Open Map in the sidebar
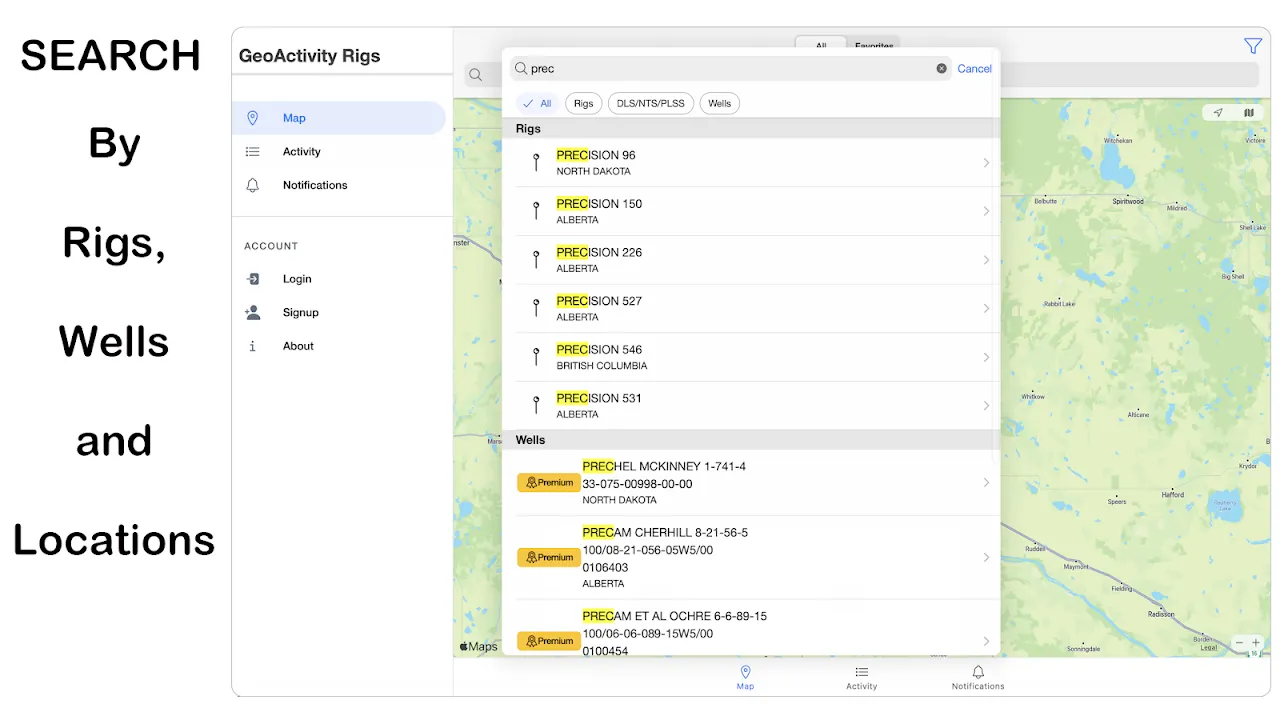This screenshot has width=1280, height=720. 339,118
